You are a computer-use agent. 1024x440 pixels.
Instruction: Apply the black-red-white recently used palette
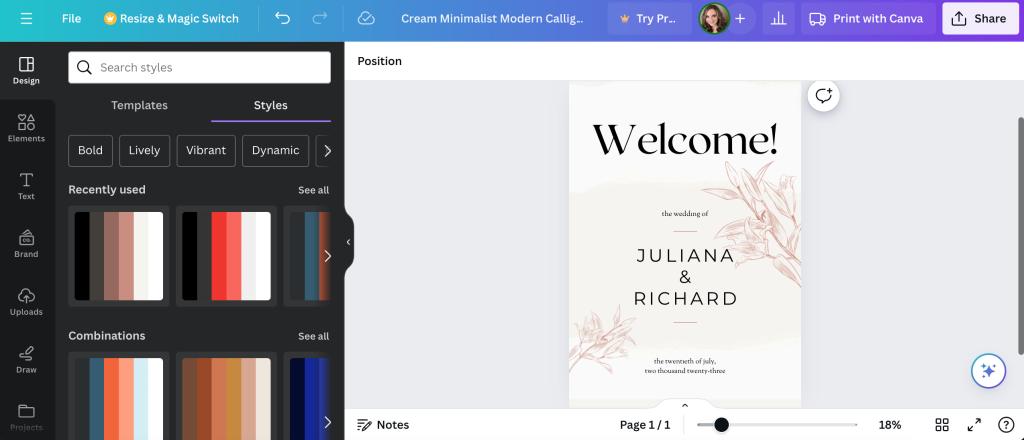coord(226,256)
